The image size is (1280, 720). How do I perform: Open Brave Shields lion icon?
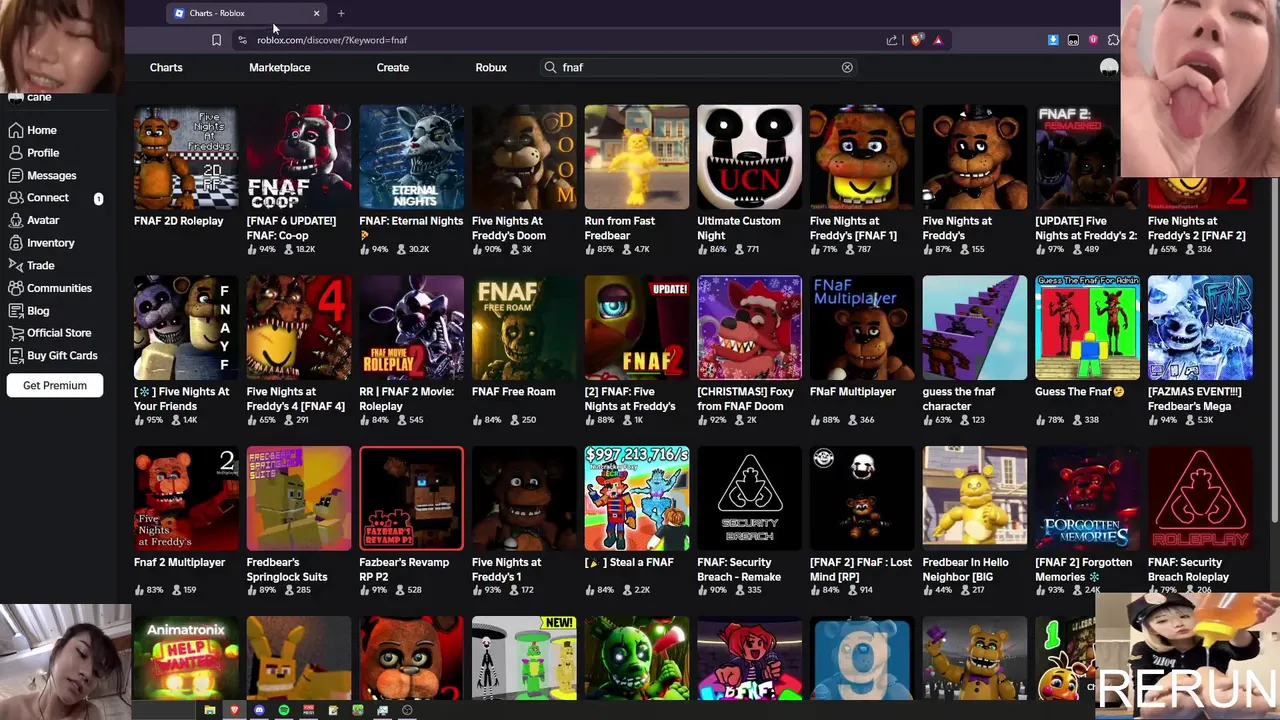pos(916,40)
